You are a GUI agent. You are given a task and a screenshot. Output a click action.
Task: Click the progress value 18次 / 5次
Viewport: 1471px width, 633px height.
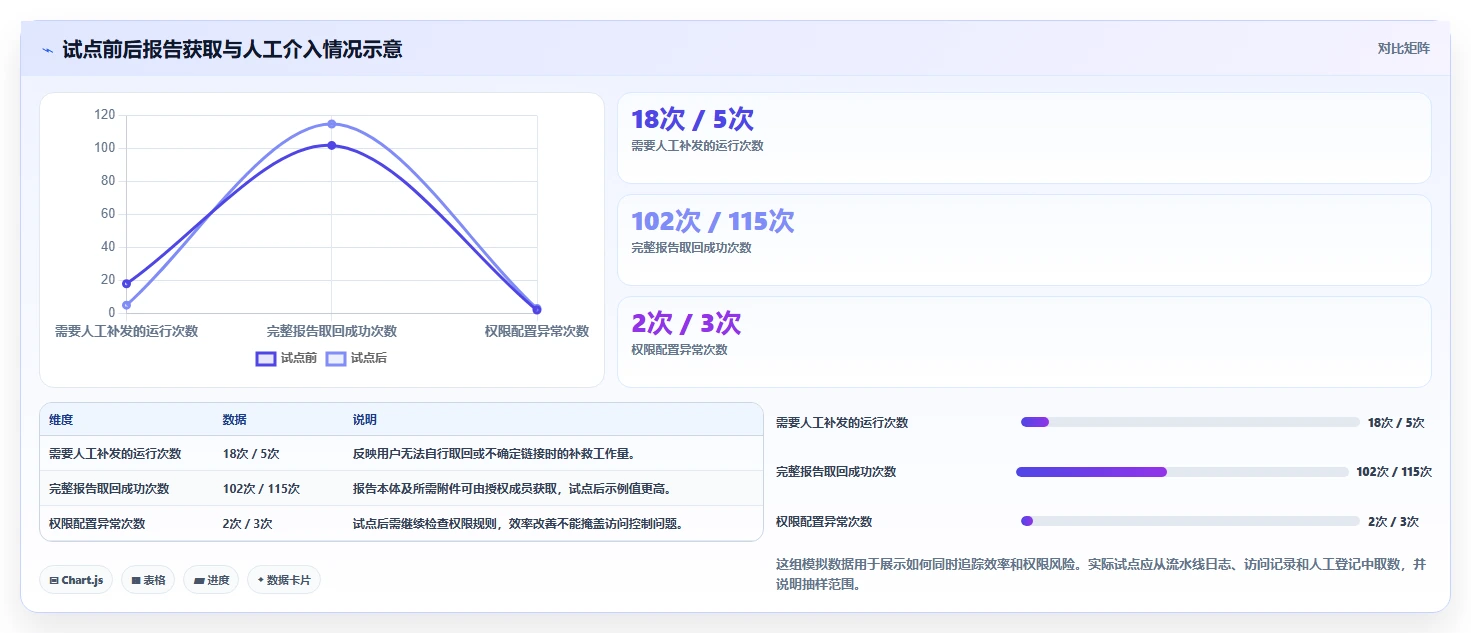click(1396, 423)
